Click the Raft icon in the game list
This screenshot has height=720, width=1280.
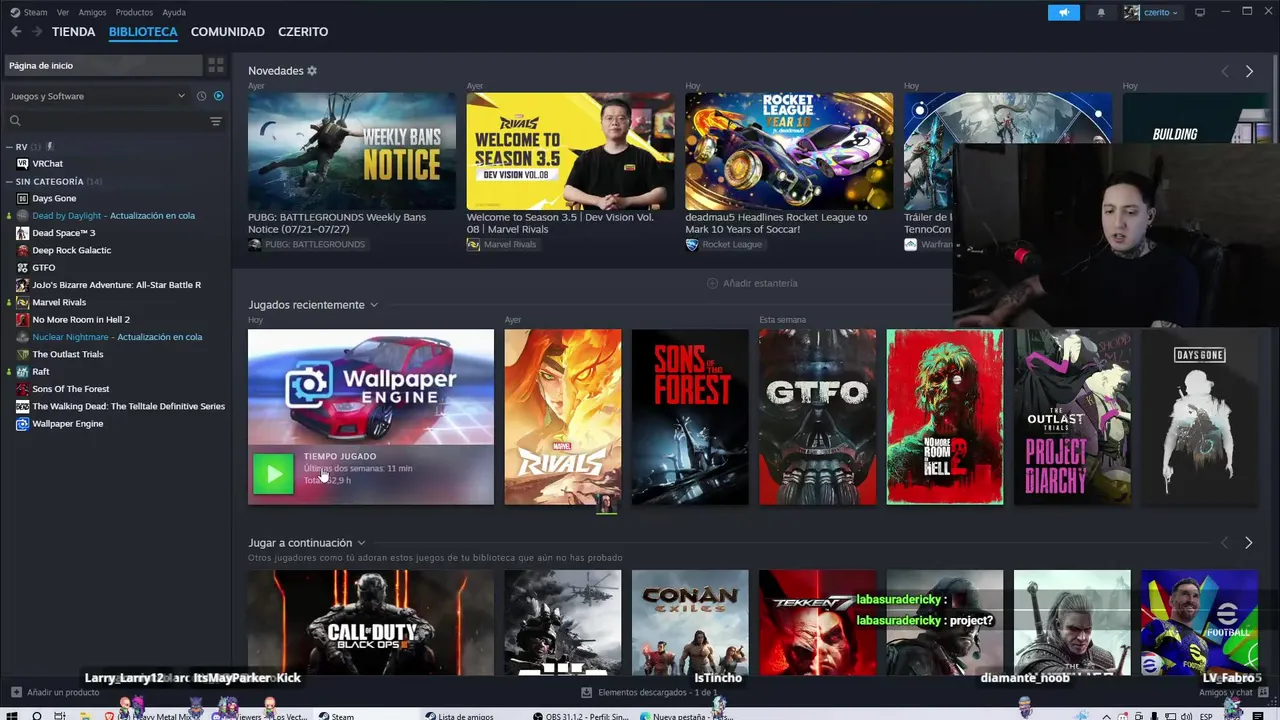pyautogui.click(x=22, y=371)
